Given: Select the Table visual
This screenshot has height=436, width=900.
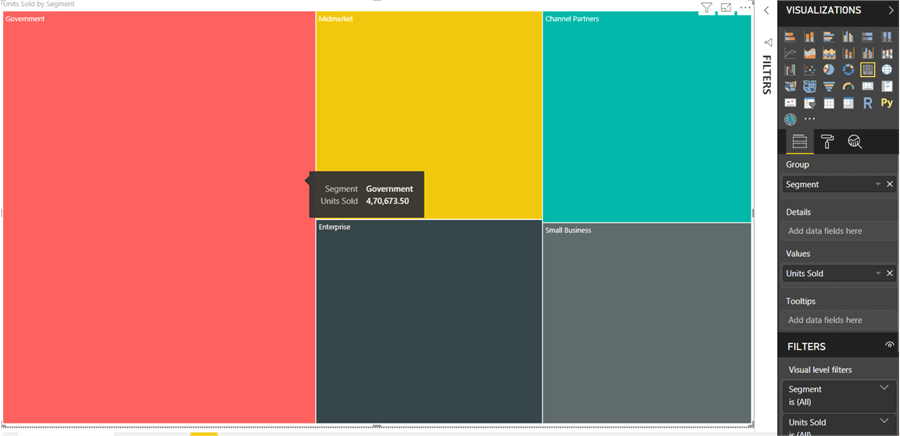Looking at the screenshot, I should (829, 103).
